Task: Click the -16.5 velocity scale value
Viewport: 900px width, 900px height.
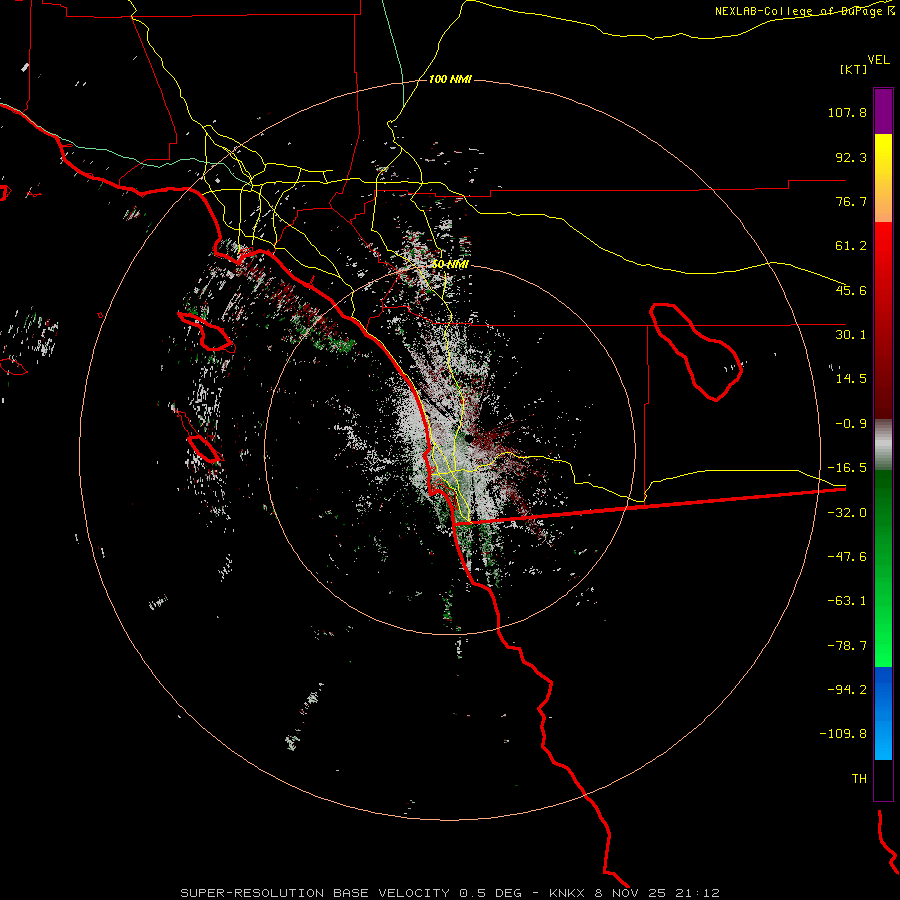Action: [x=847, y=468]
